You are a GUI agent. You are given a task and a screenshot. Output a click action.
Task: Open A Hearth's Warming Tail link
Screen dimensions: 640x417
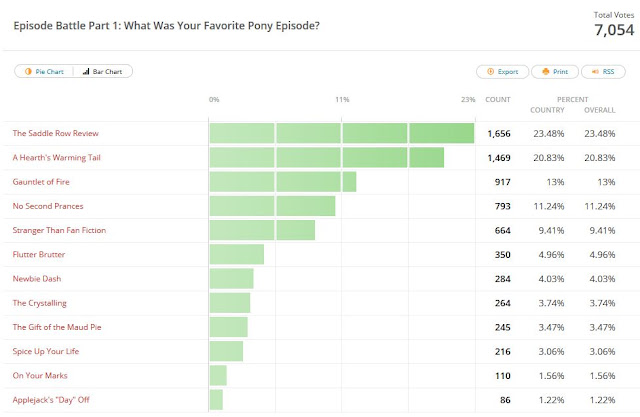56,157
